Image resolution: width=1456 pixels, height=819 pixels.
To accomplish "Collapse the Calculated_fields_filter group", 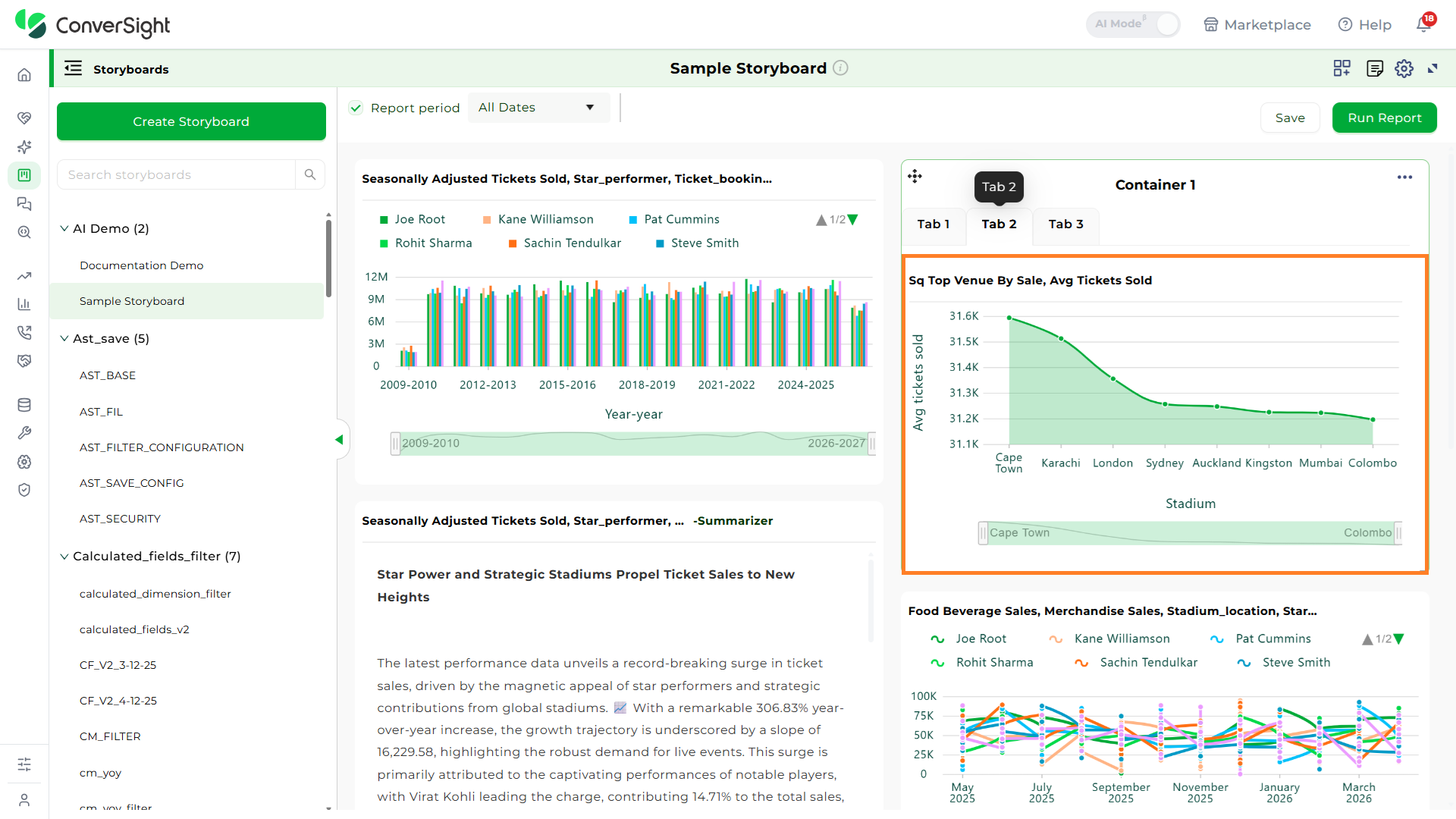I will point(64,556).
